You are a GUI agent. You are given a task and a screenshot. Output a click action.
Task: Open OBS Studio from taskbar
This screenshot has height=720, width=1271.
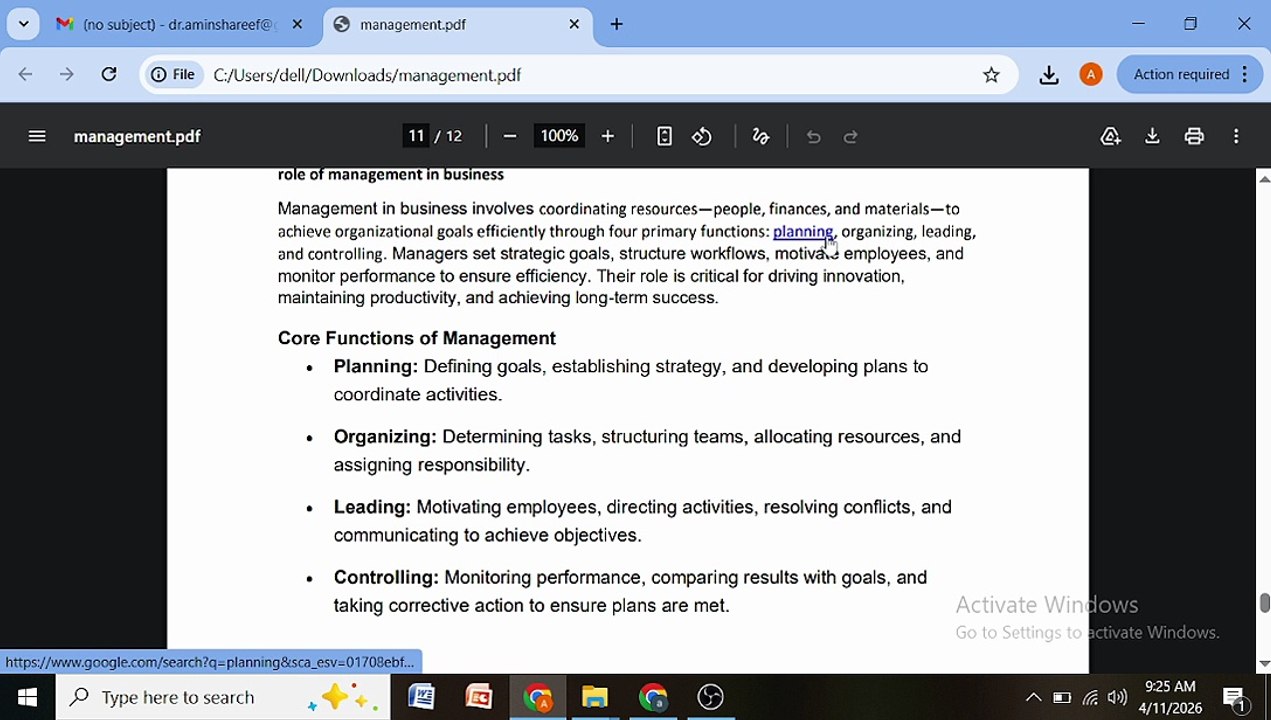tap(711, 697)
